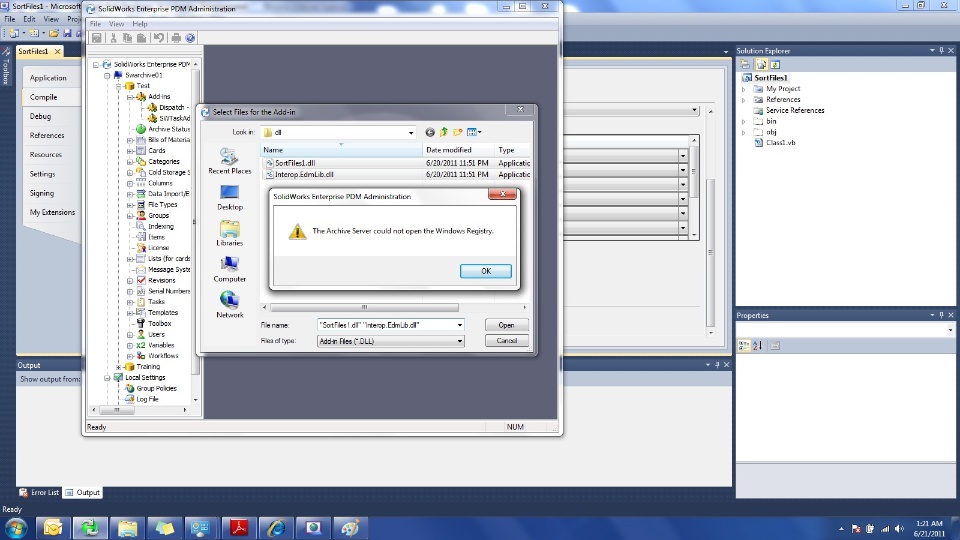
Task: Open the File name combo box dropdown
Action: click(459, 325)
